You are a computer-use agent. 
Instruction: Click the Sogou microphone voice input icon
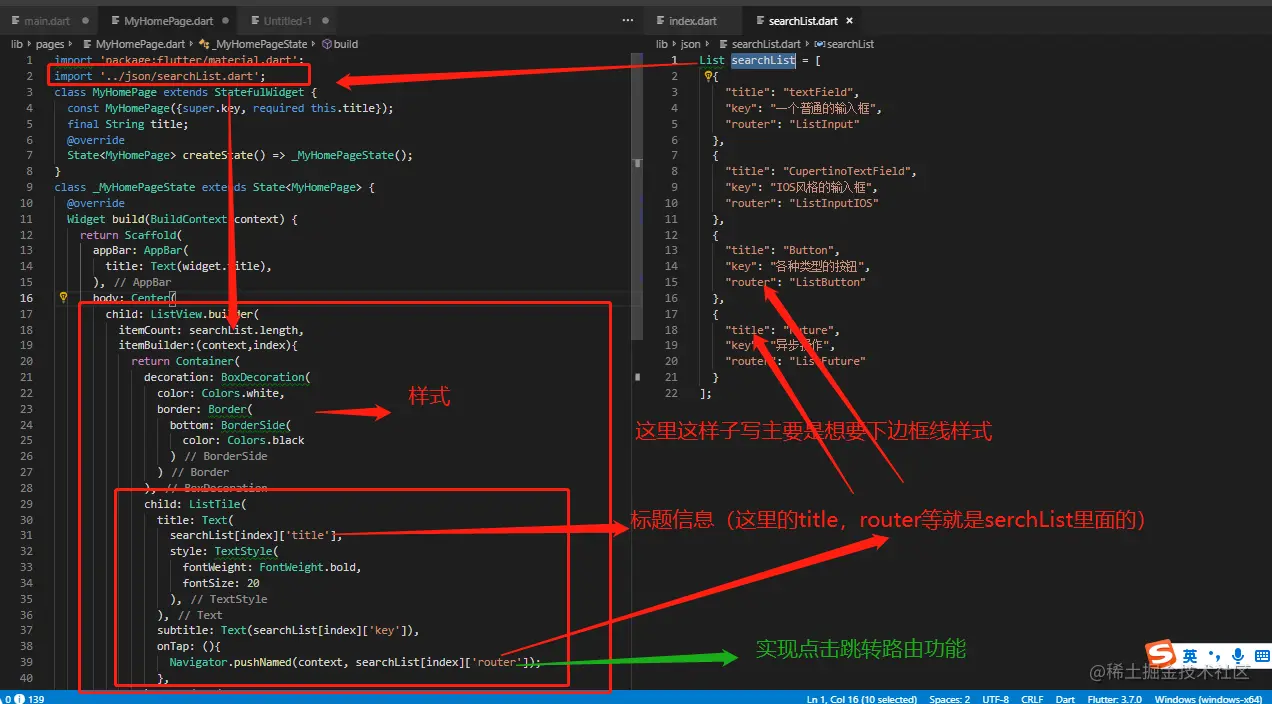pos(1238,655)
